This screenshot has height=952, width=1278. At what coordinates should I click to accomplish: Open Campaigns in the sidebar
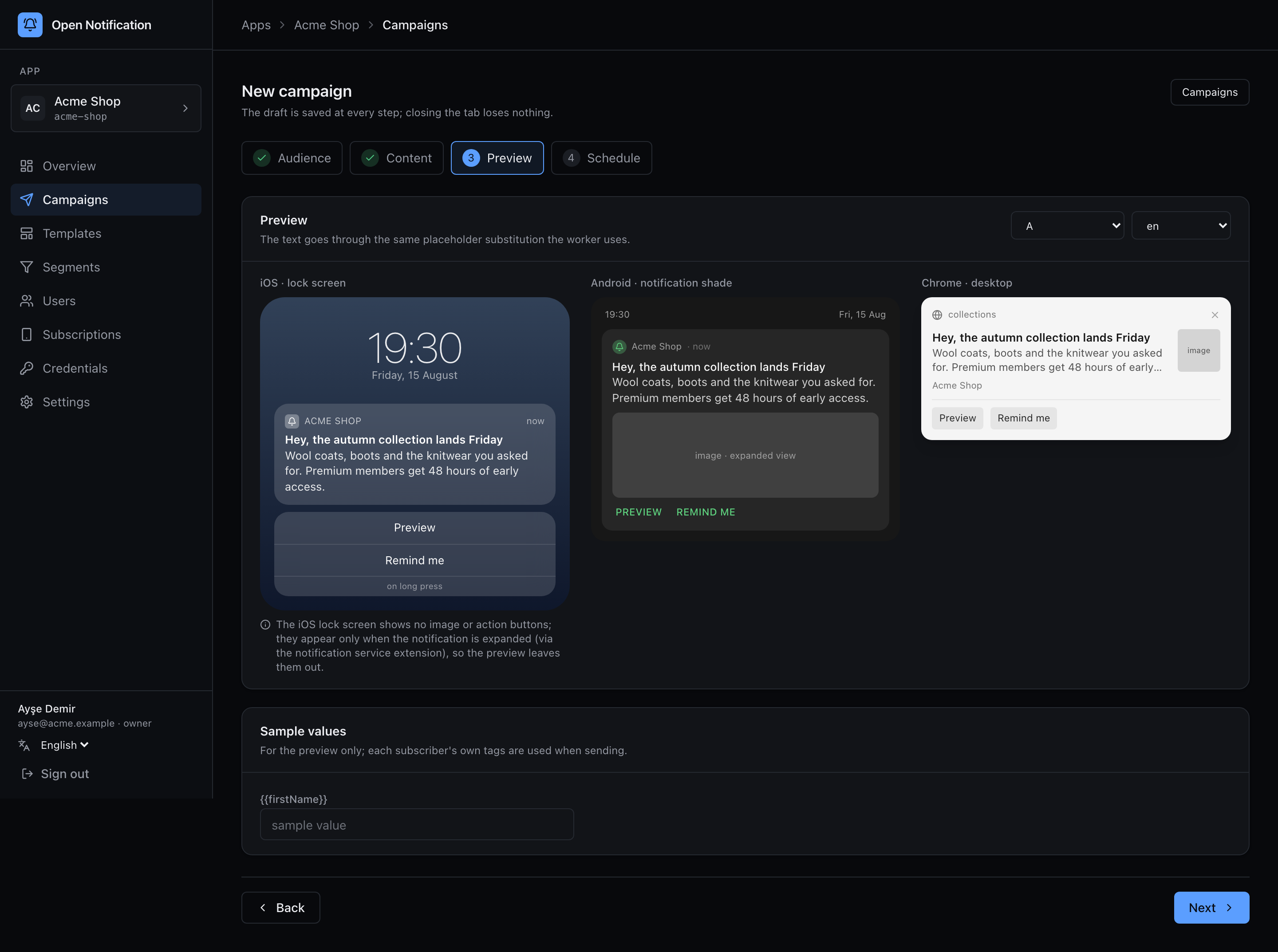click(x=106, y=200)
